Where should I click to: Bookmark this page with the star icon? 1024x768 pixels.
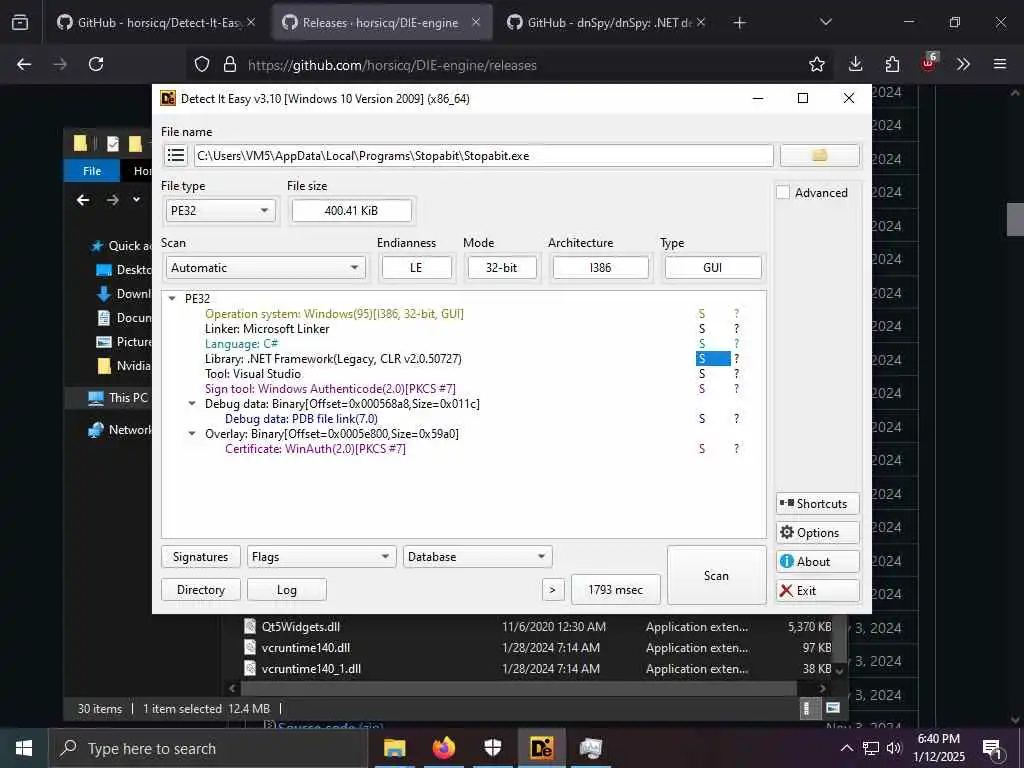pos(816,64)
